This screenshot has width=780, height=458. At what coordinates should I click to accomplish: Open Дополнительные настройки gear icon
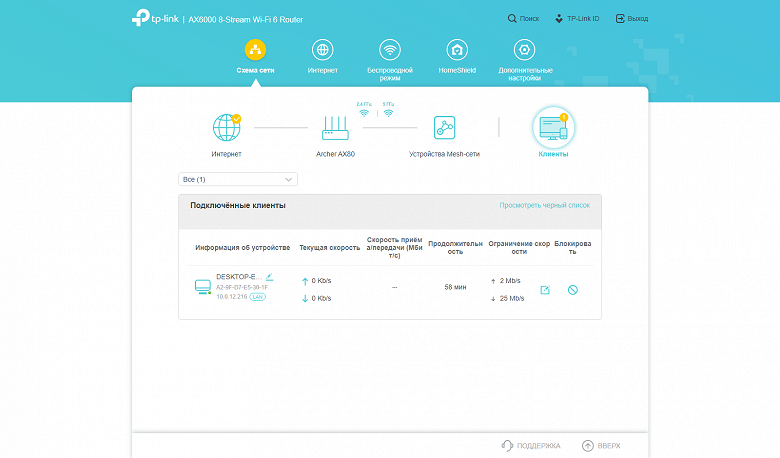pos(524,50)
